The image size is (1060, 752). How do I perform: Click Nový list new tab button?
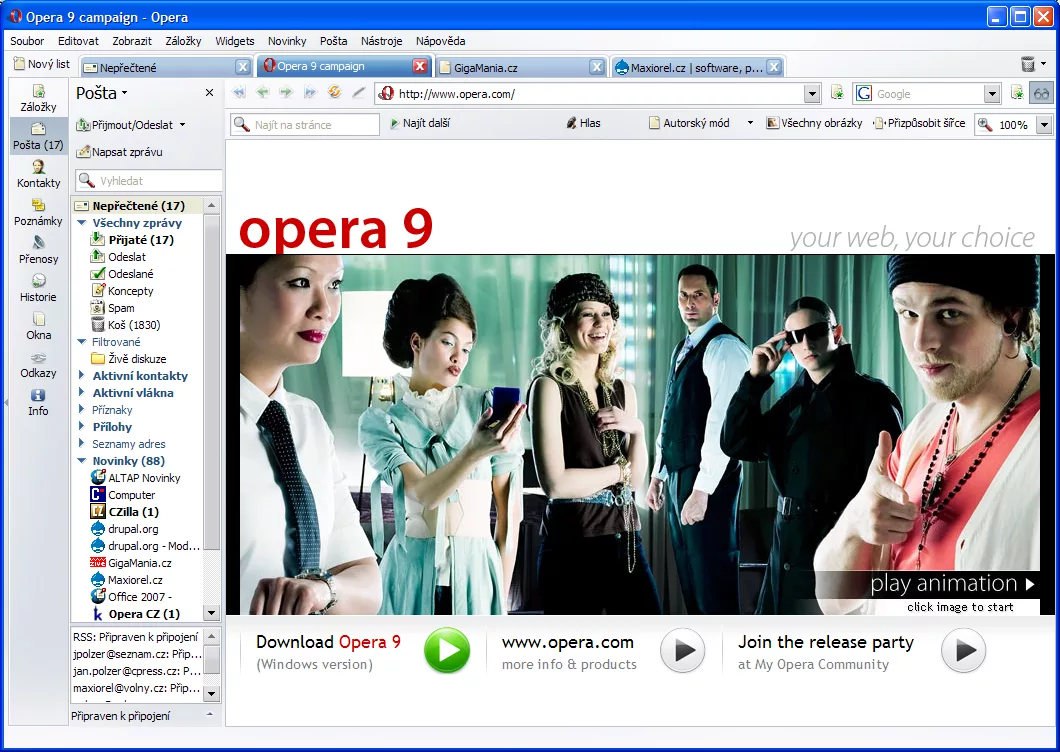[x=42, y=64]
